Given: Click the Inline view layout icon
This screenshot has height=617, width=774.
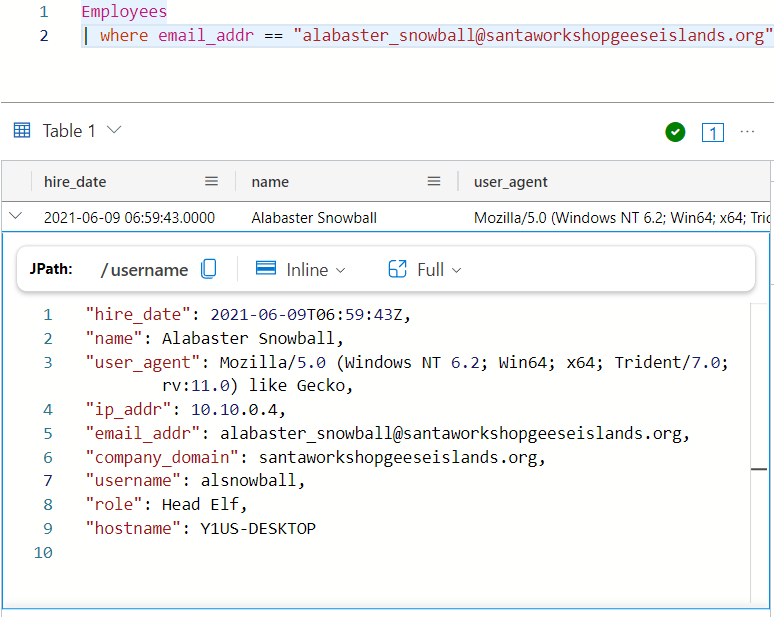Looking at the screenshot, I should pos(266,269).
